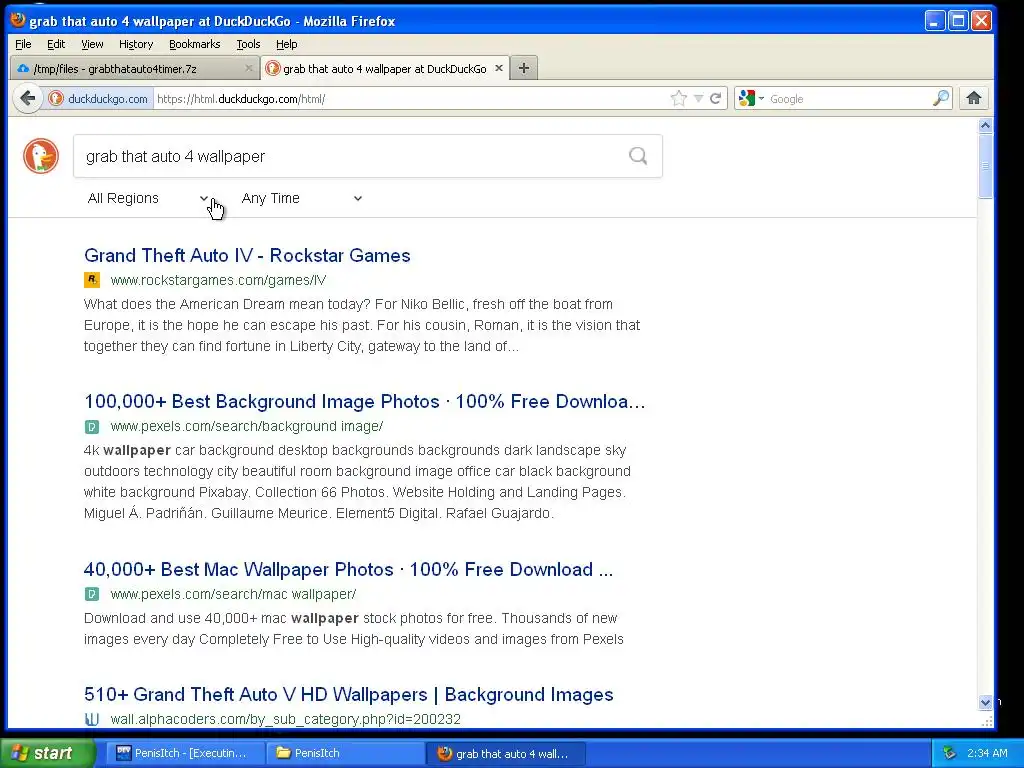Image resolution: width=1024 pixels, height=768 pixels.
Task: Open the Windows Start menu
Action: pyautogui.click(x=46, y=753)
